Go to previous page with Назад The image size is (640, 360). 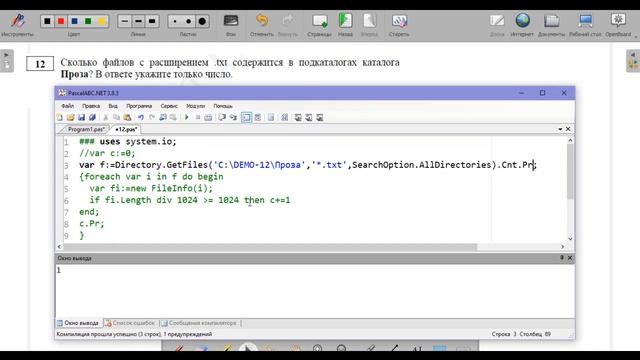click(x=345, y=20)
